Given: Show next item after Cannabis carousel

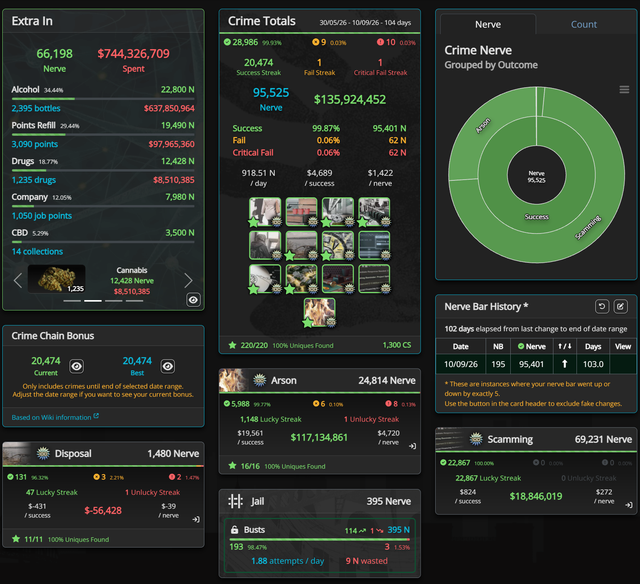Looking at the screenshot, I should [188, 280].
